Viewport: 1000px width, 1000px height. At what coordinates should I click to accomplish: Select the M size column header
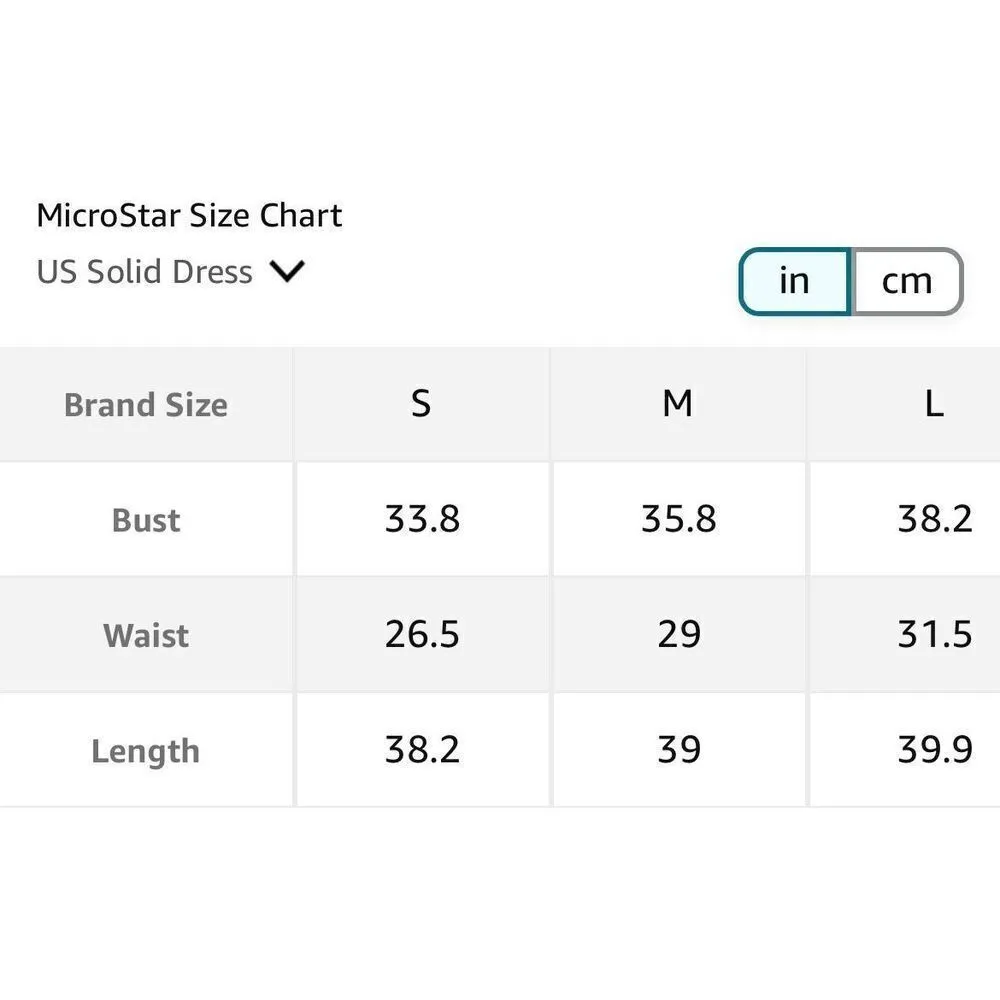pos(678,404)
